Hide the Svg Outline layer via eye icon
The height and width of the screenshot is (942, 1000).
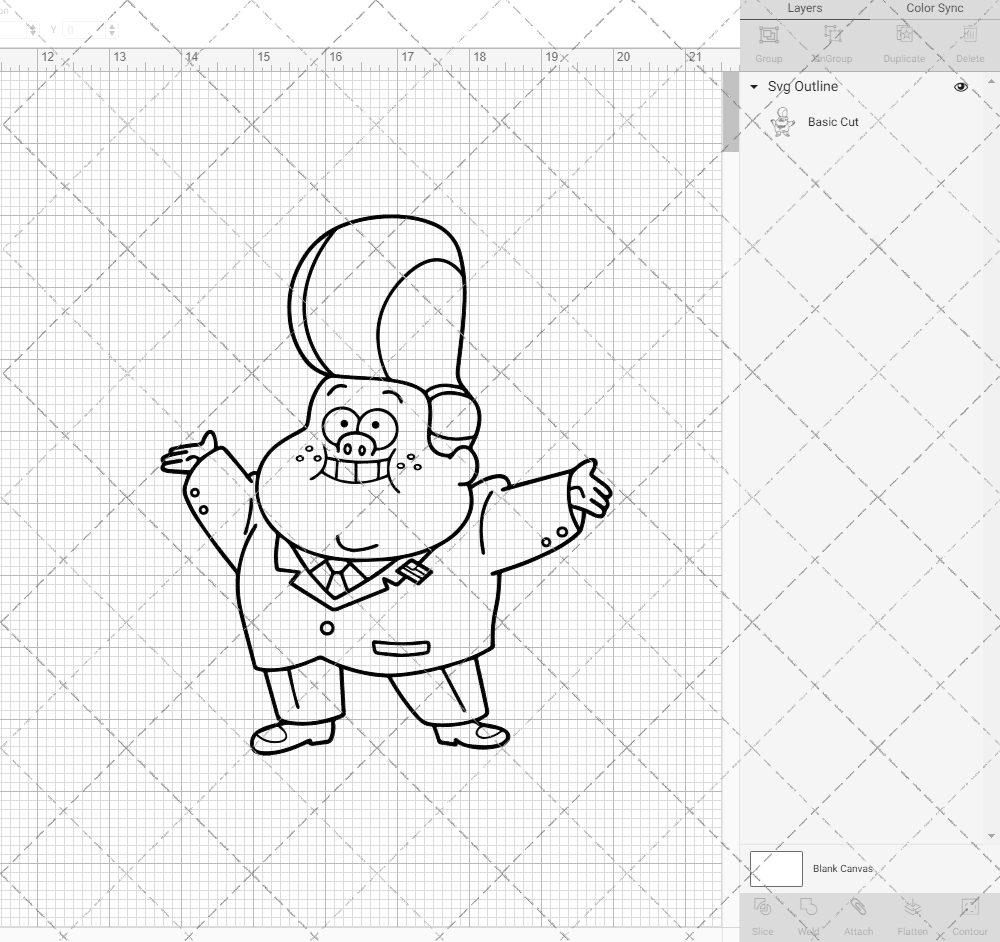click(x=961, y=87)
